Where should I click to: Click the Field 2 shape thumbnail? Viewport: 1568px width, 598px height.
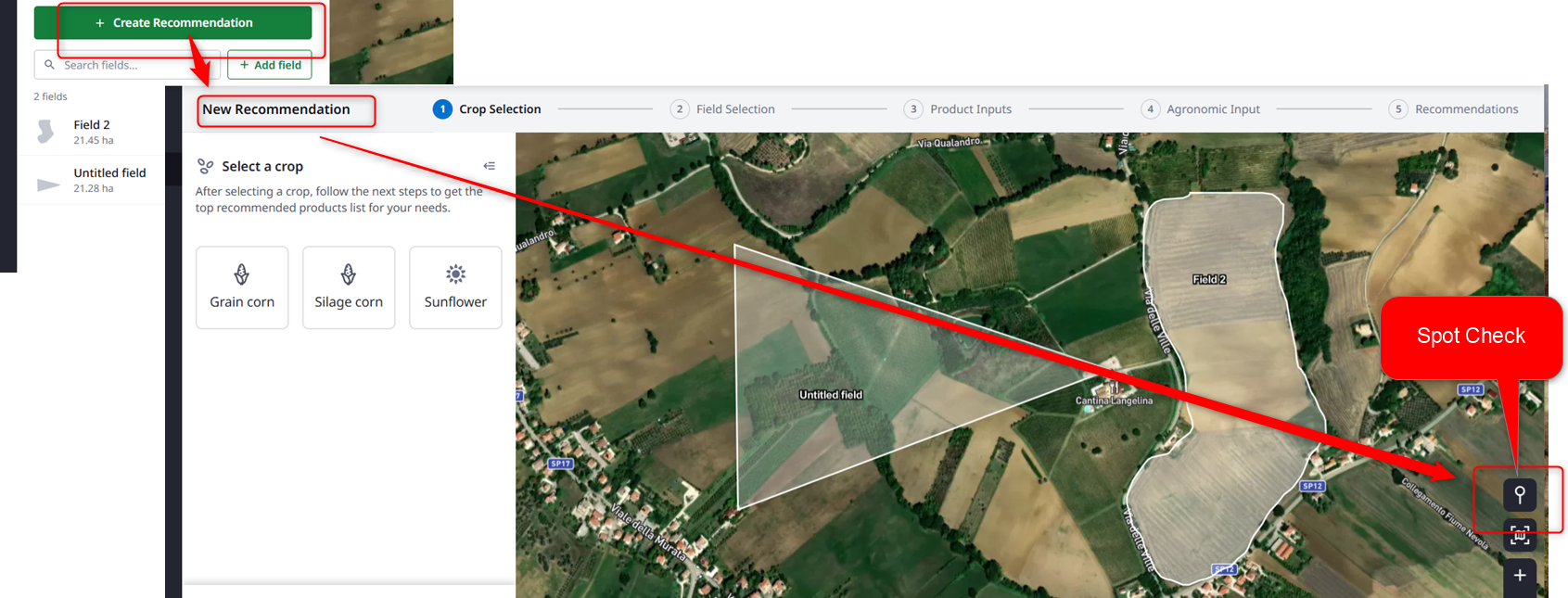click(x=45, y=132)
